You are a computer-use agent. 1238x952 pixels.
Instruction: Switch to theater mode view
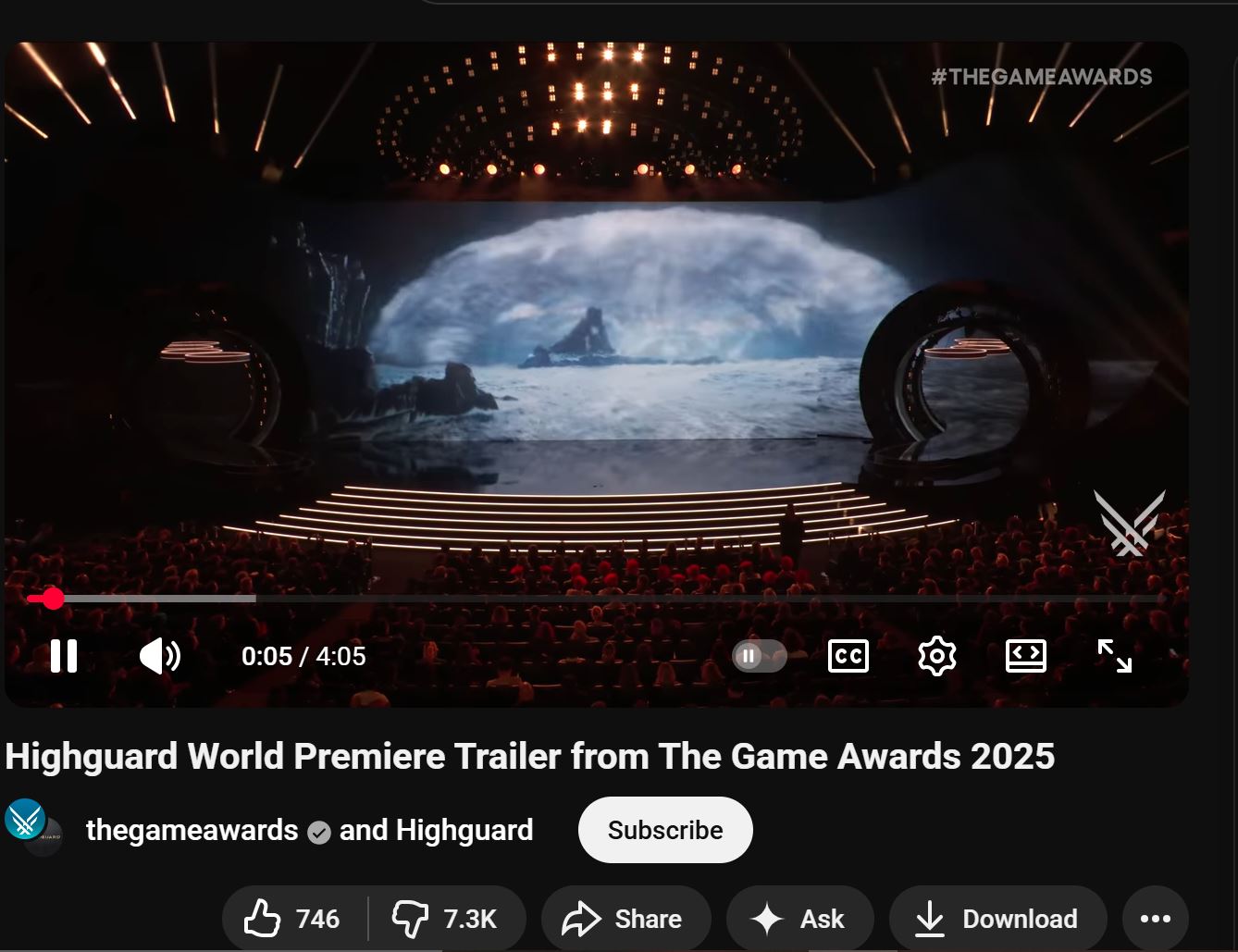pos(1025,656)
